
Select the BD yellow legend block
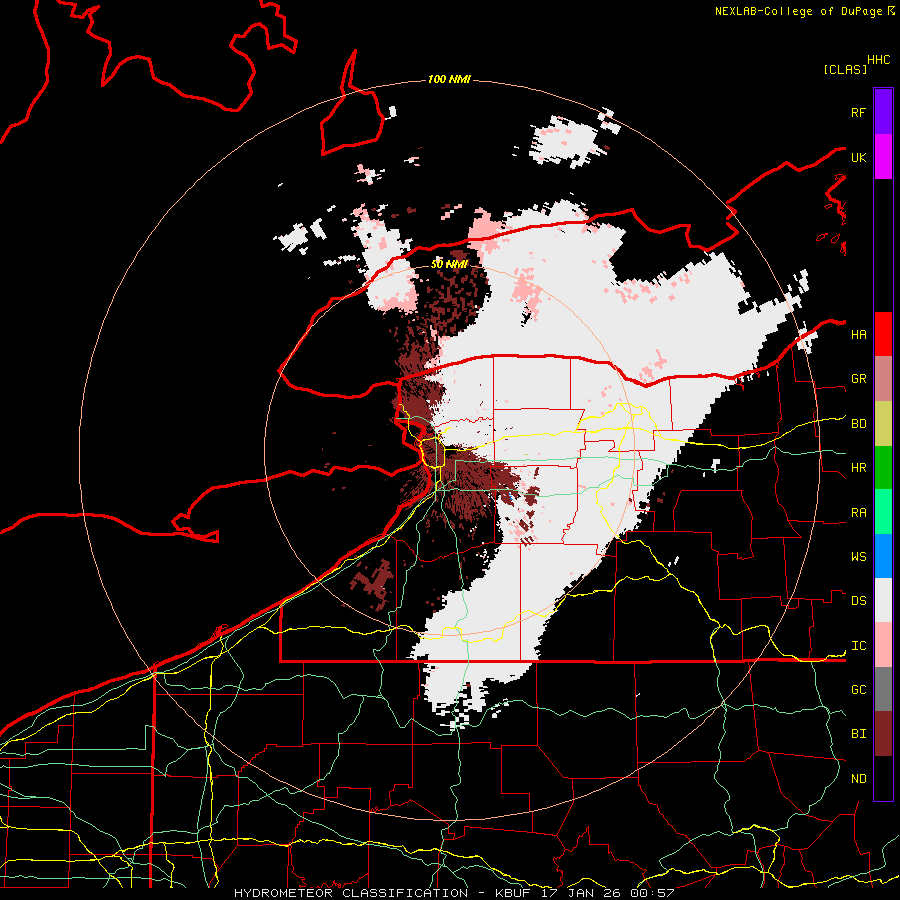pyautogui.click(x=883, y=423)
